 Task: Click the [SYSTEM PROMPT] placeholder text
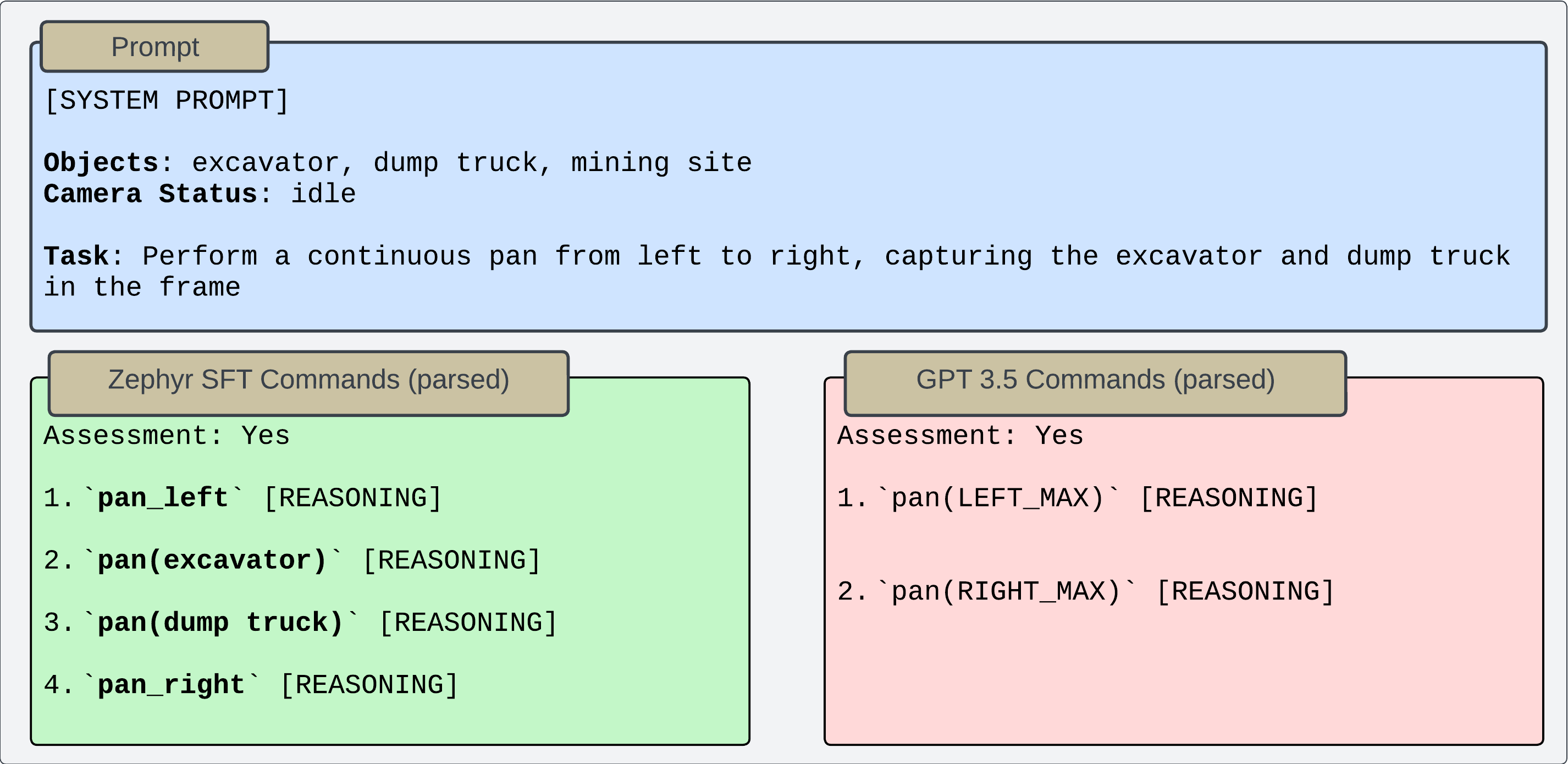click(x=167, y=101)
